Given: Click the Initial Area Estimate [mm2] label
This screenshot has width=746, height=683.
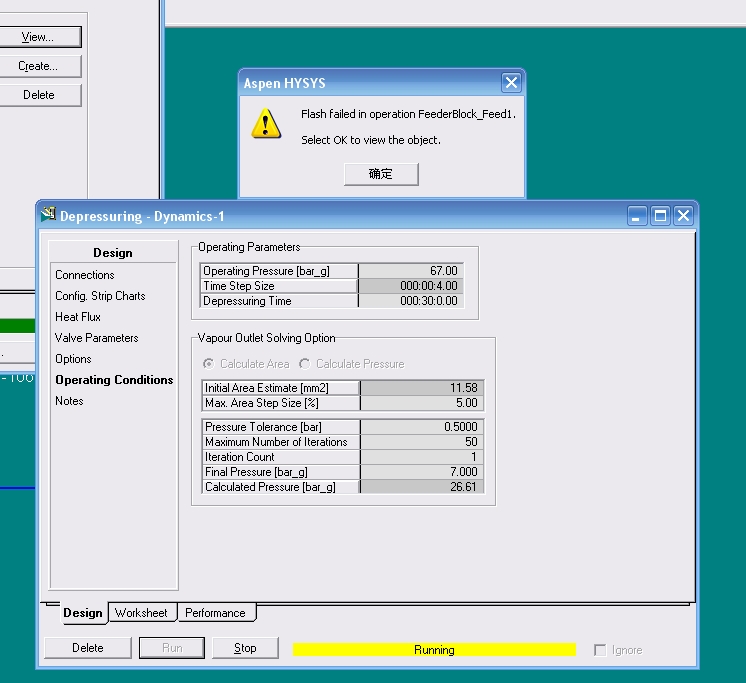Looking at the screenshot, I should (266, 388).
